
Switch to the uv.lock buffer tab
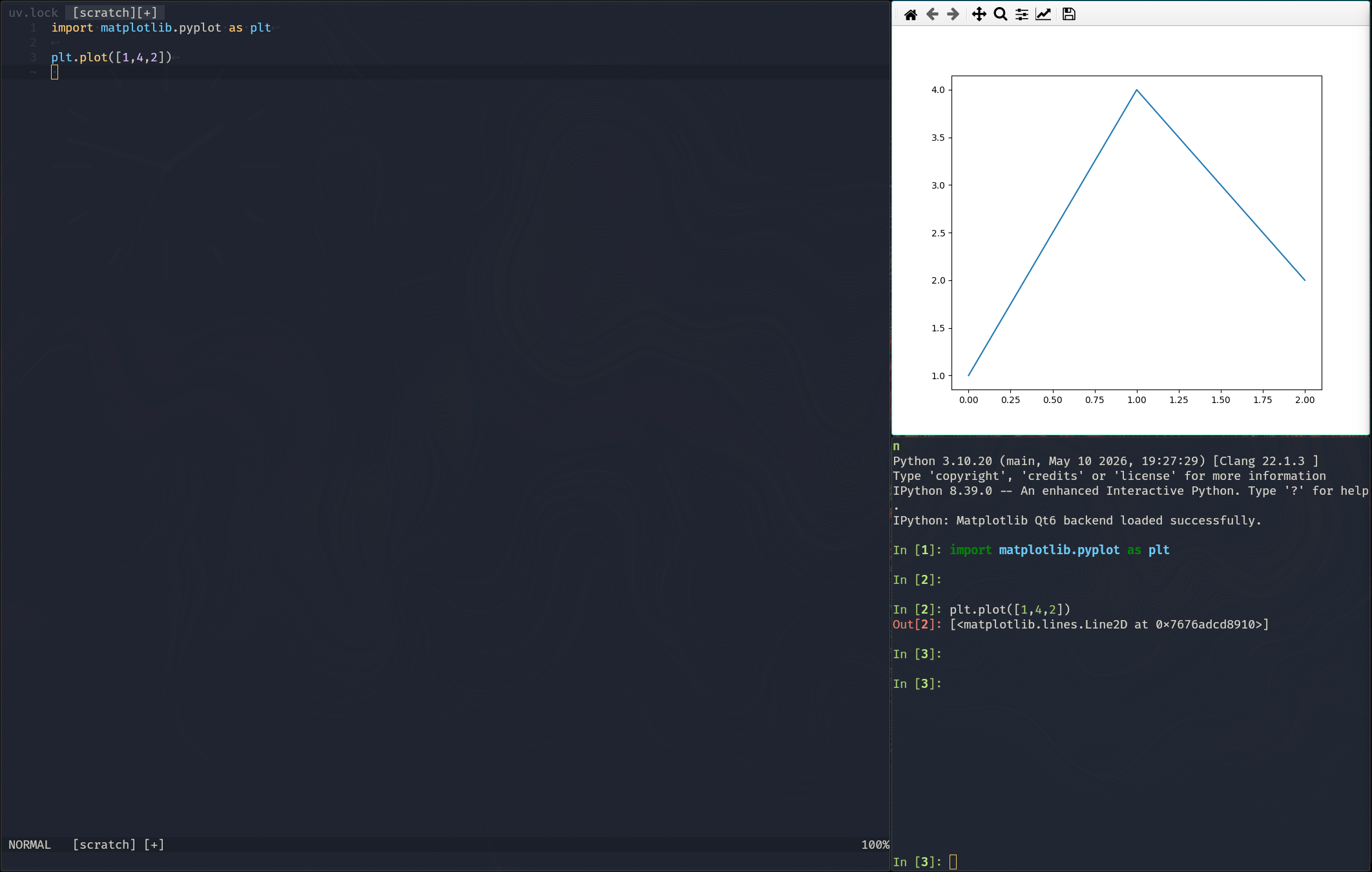click(x=33, y=13)
